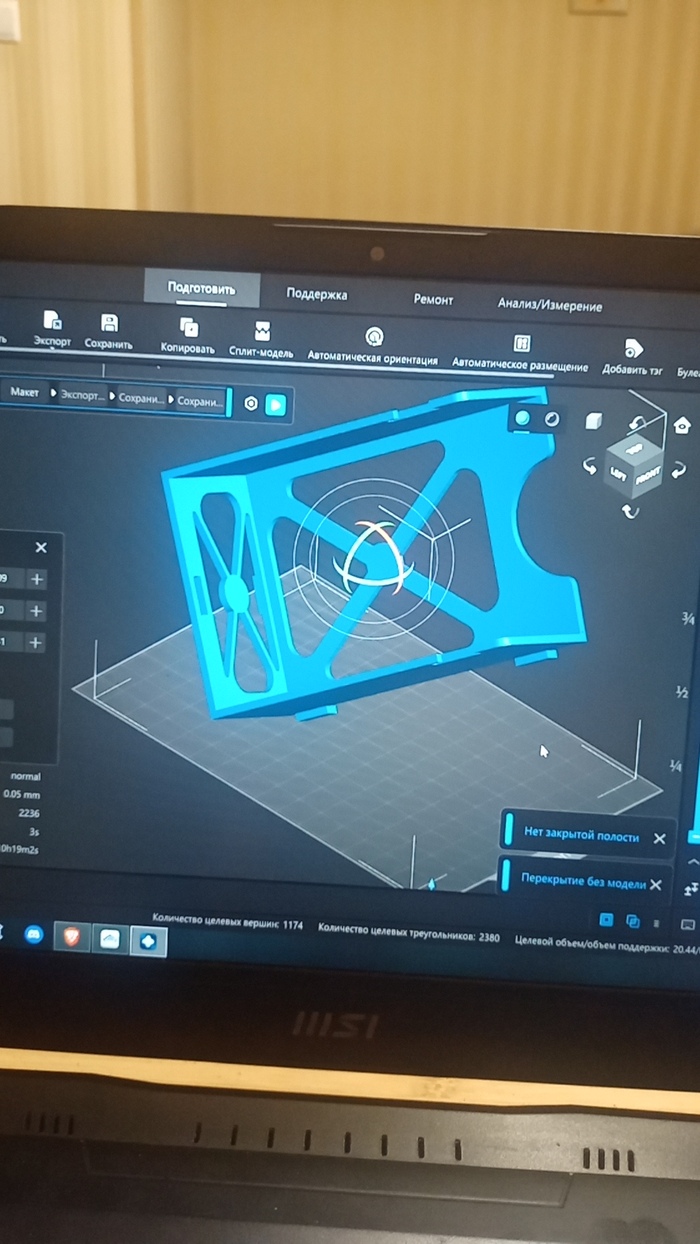Image resolution: width=700 pixels, height=1244 pixels.
Task: Click the Экспорт export icon
Action: click(x=52, y=321)
